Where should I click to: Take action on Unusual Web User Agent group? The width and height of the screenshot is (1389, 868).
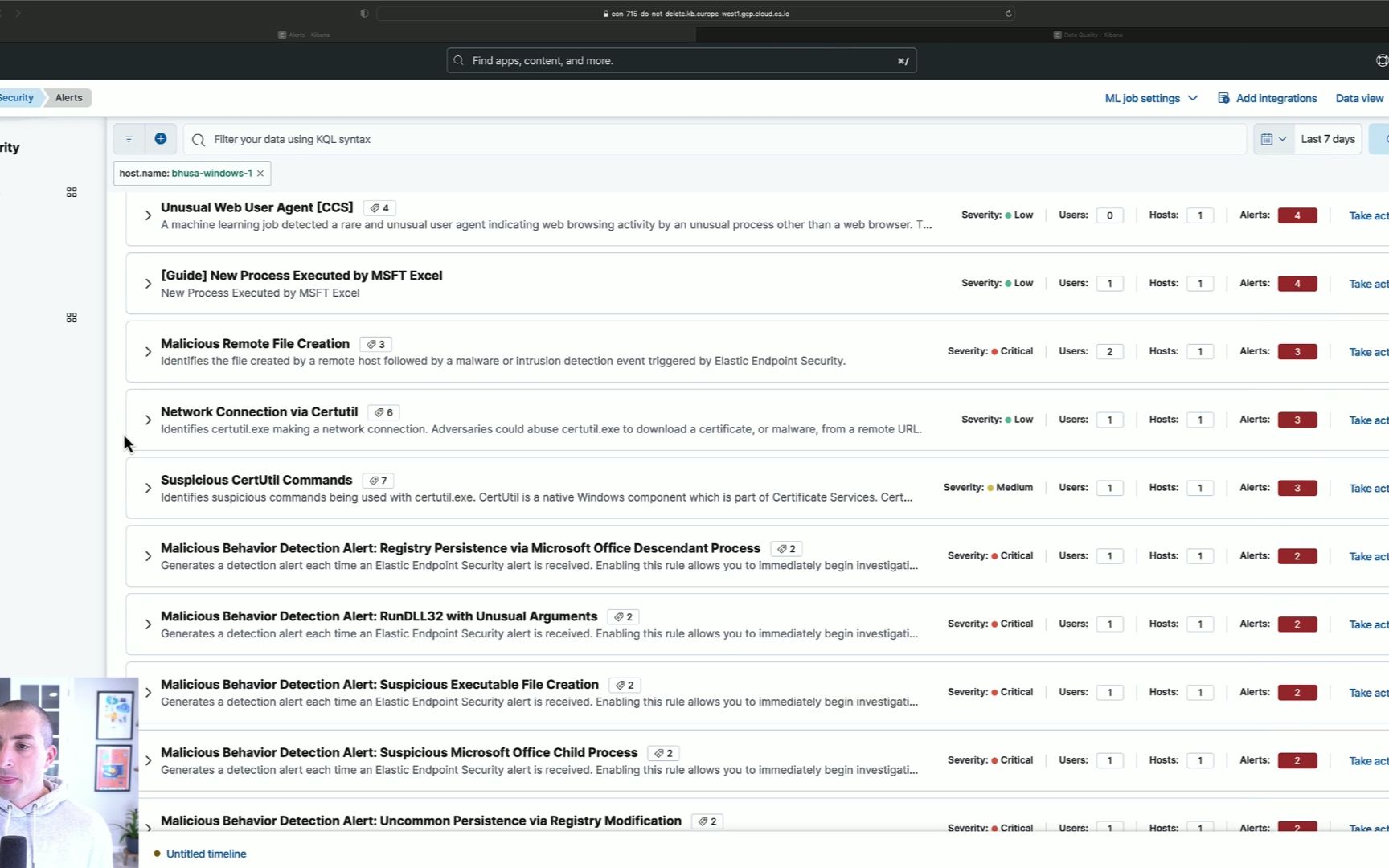click(x=1368, y=215)
